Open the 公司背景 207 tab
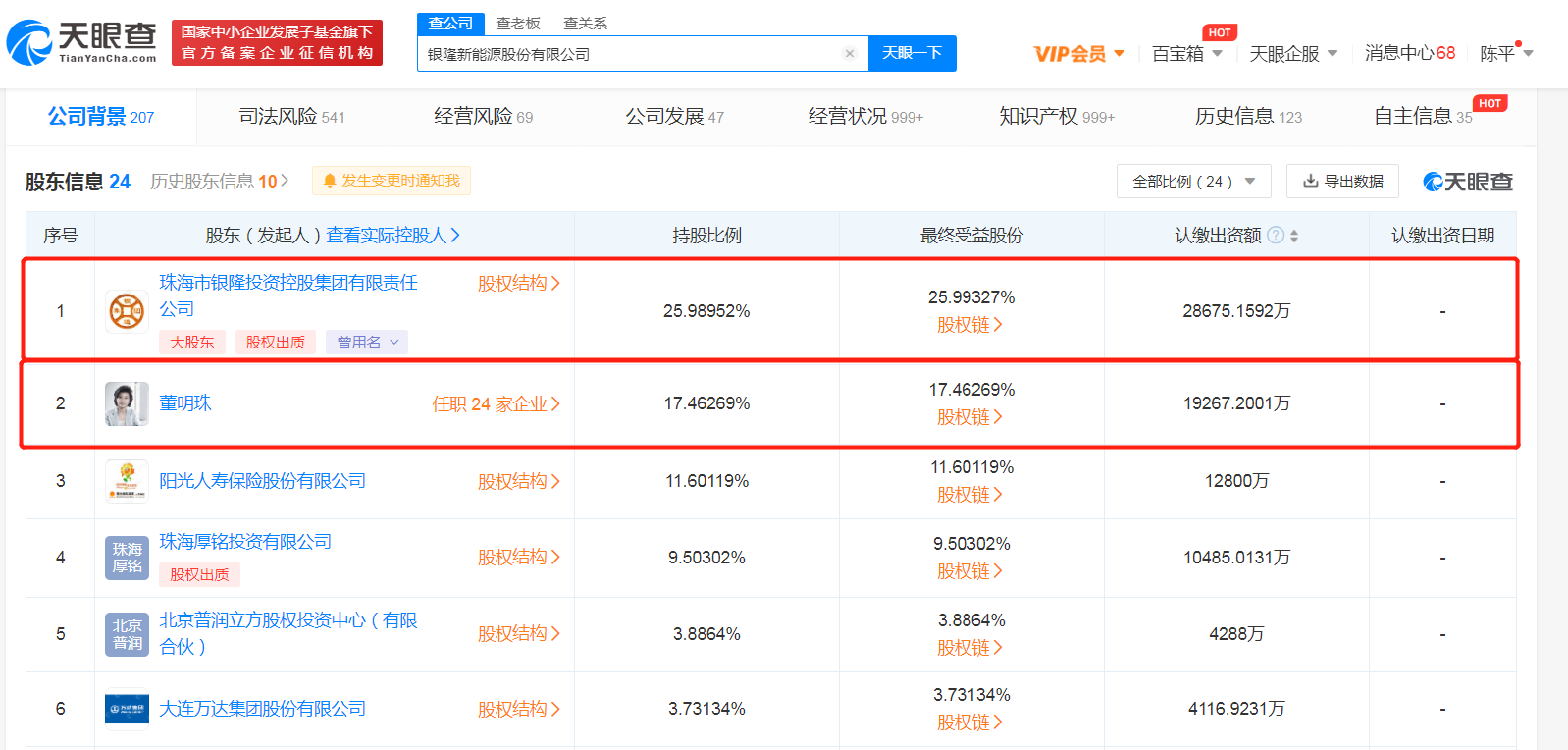1568x750 pixels. click(x=101, y=117)
